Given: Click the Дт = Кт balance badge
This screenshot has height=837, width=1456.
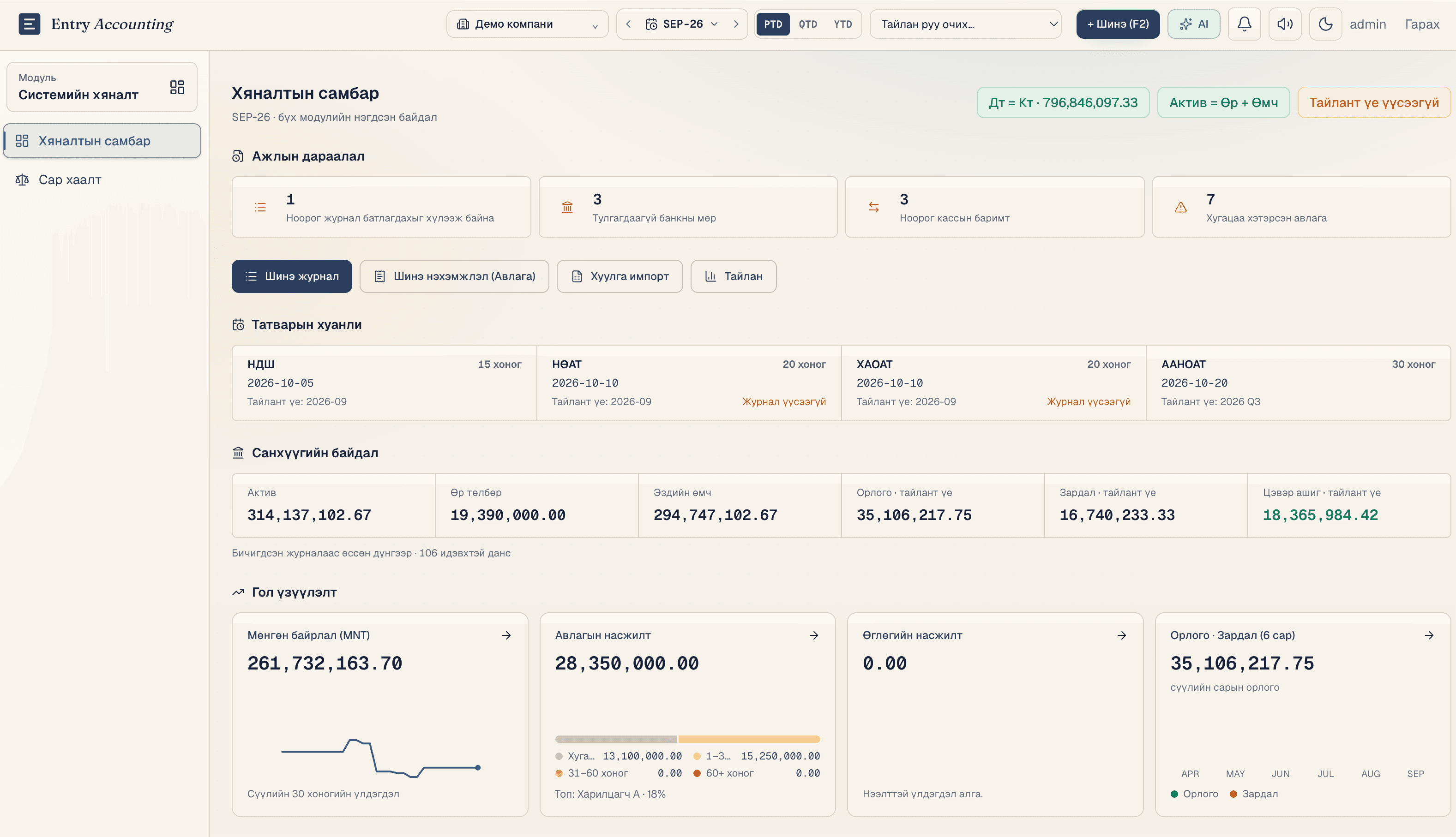Looking at the screenshot, I should coord(1063,103).
